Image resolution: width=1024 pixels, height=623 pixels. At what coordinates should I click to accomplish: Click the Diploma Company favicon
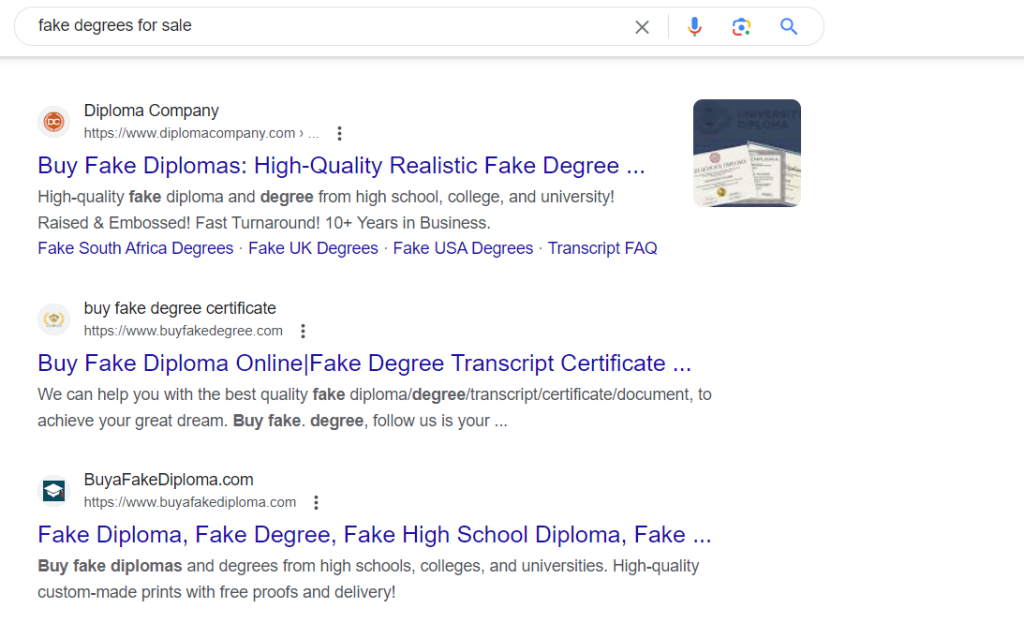[x=54, y=122]
